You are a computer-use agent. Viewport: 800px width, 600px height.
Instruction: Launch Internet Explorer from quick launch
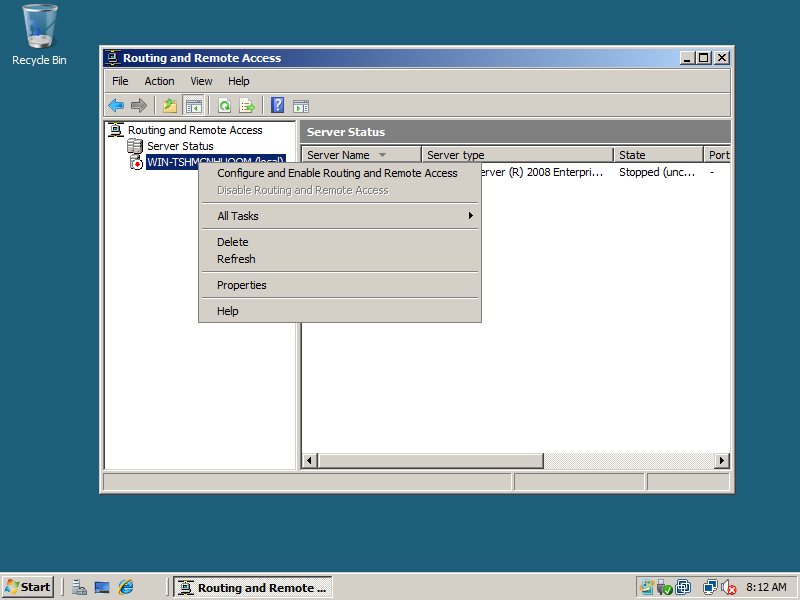tap(126, 587)
